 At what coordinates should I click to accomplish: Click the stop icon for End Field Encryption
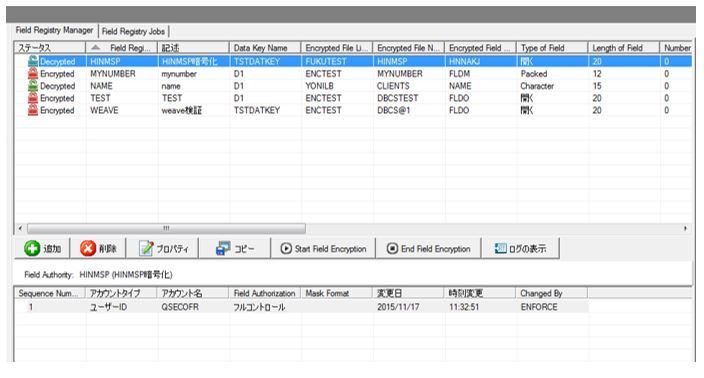[392, 248]
